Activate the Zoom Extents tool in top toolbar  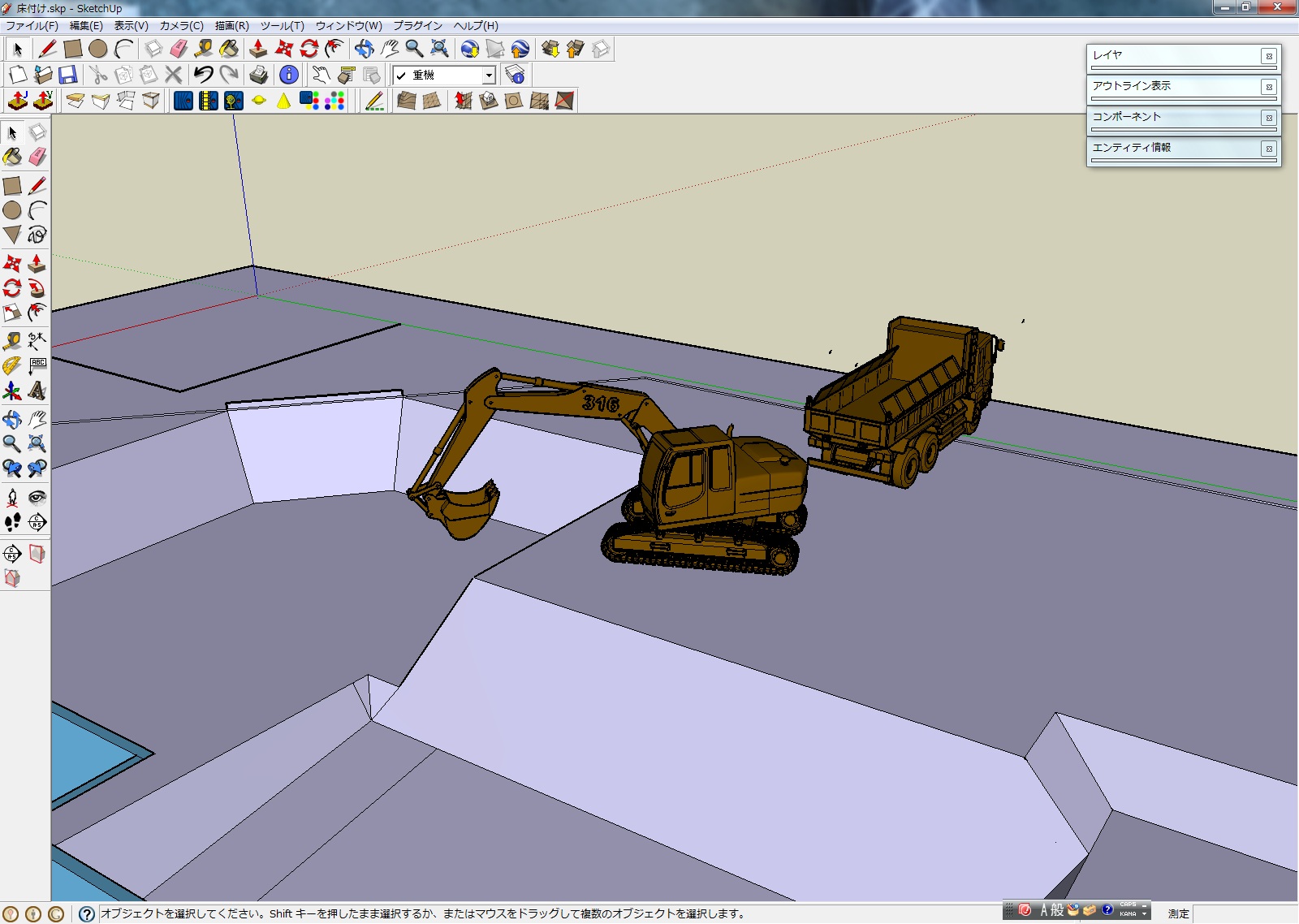439,49
